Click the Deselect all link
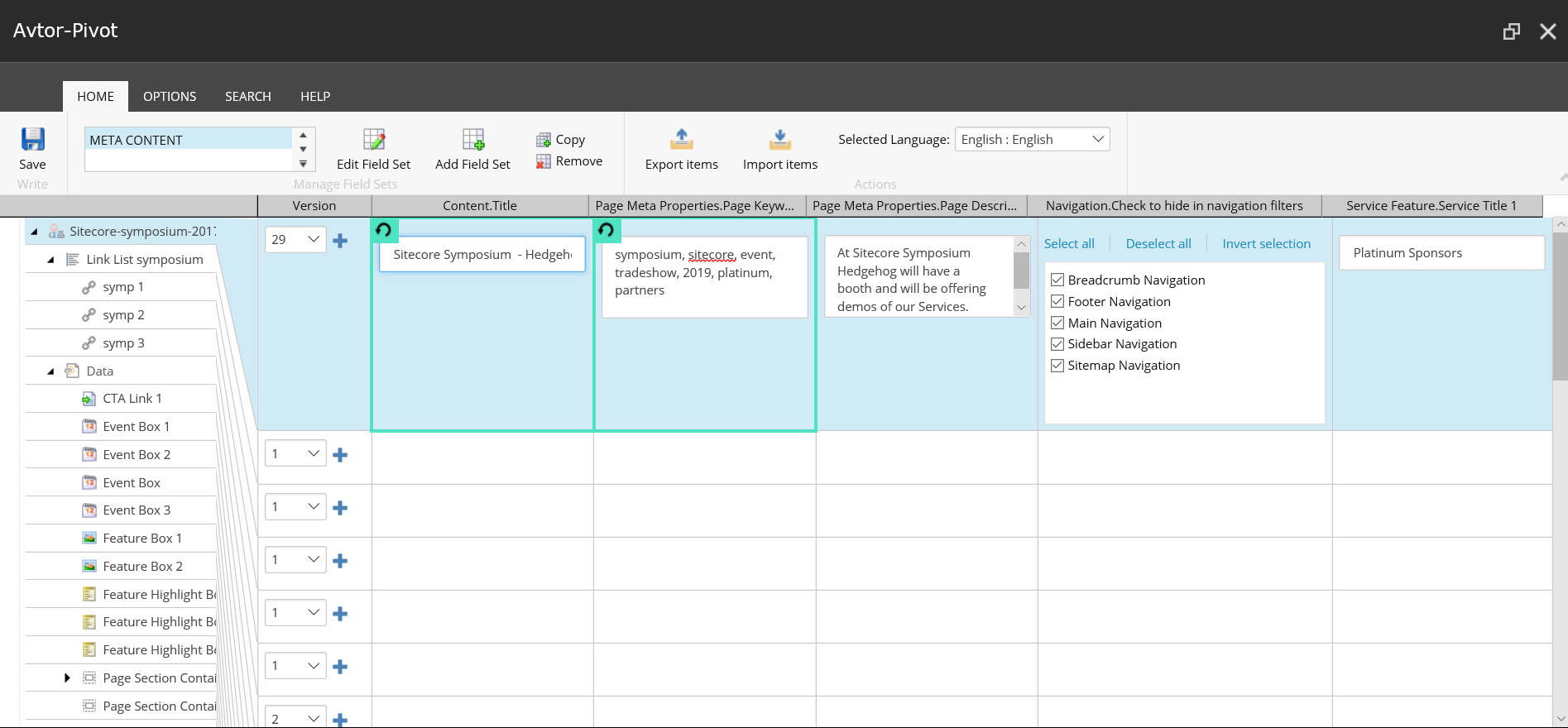The width and height of the screenshot is (1568, 728). click(1158, 244)
